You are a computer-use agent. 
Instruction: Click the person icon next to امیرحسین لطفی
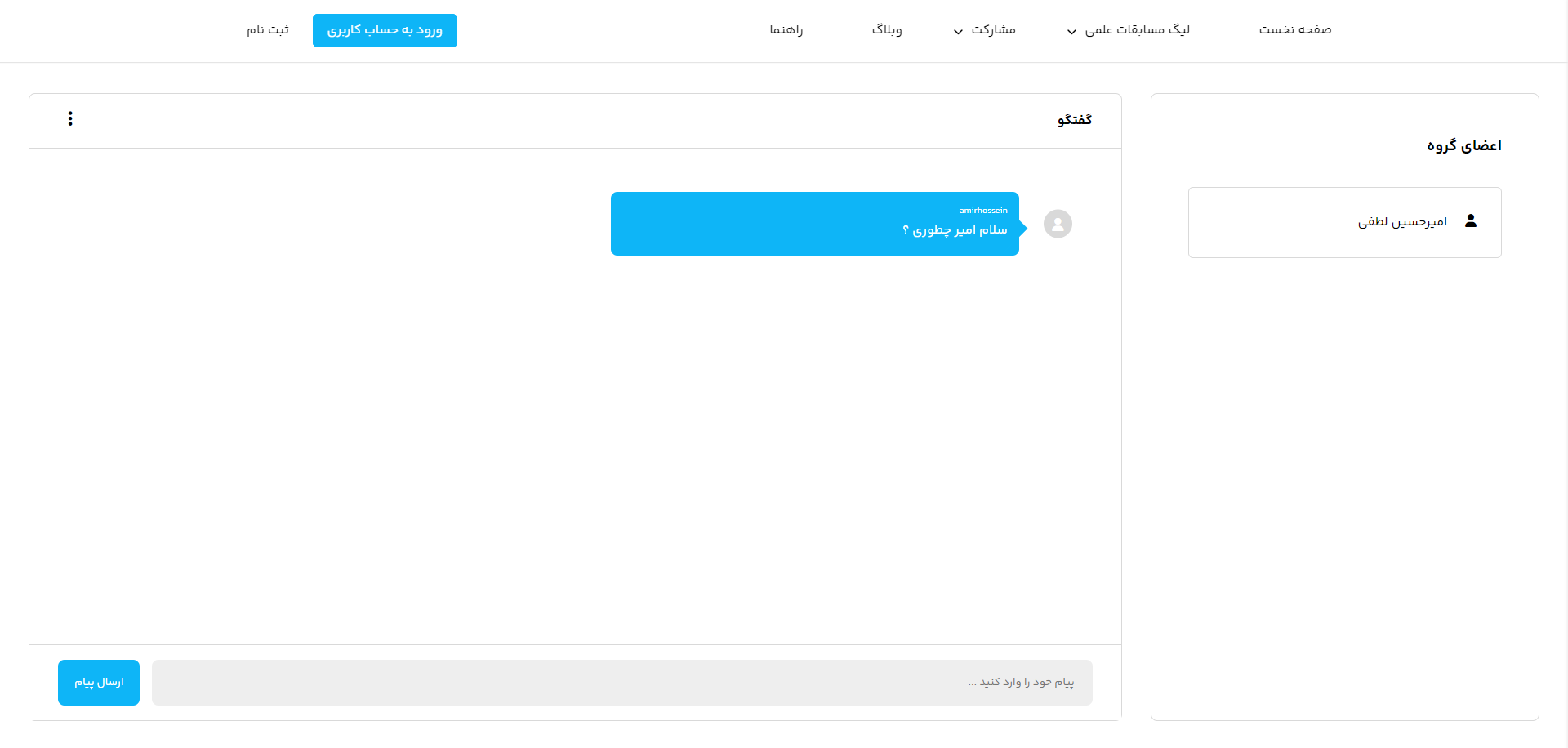click(x=1472, y=220)
